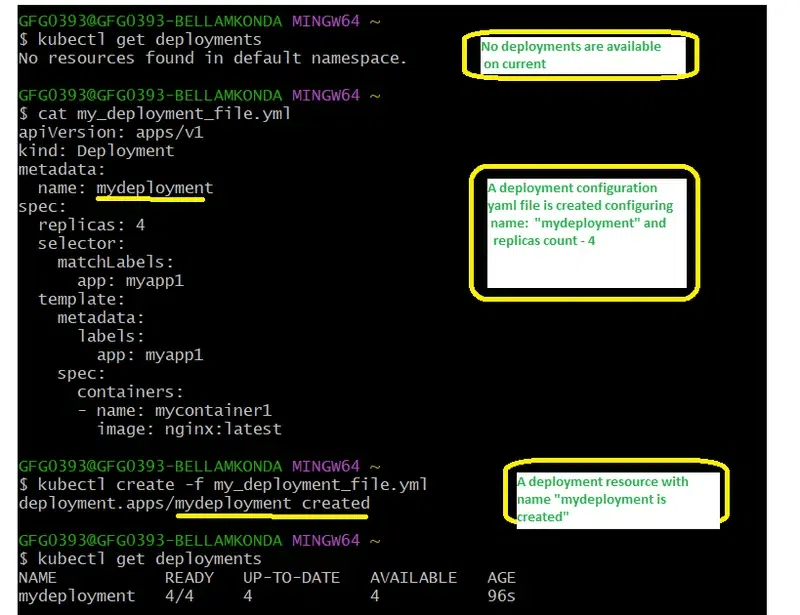This screenshot has height=615, width=800.
Task: Click the "4/4" READY value for mydeployment
Action: (x=180, y=596)
